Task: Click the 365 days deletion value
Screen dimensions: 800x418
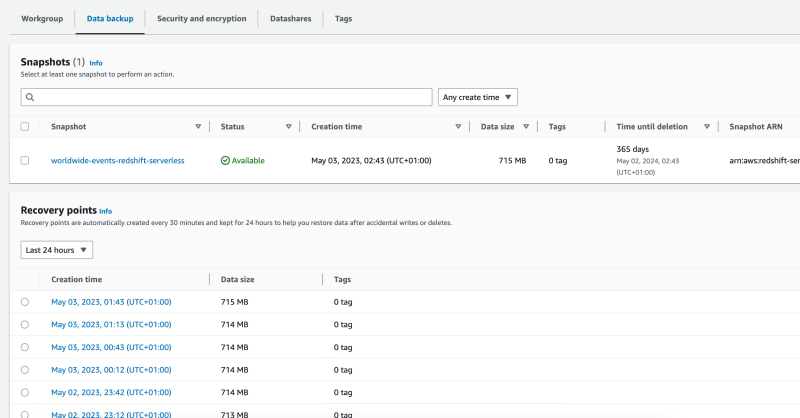Action: click(633, 149)
